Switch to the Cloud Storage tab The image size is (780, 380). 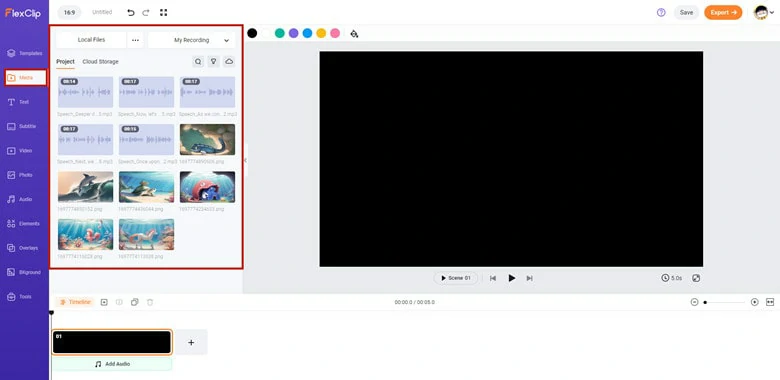coord(100,62)
